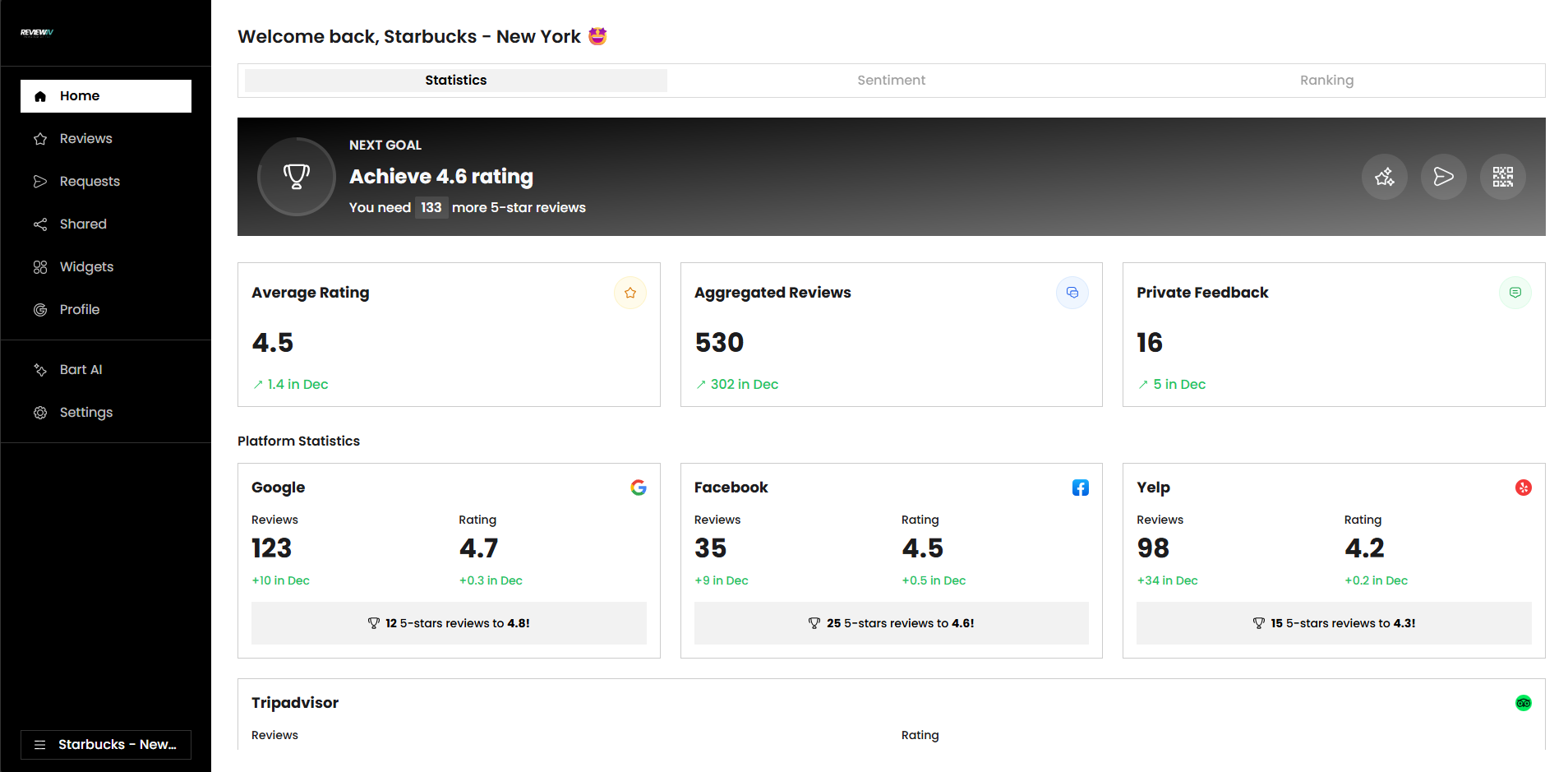Click the message icon on Private Feedback card
This screenshot has width=1568, height=772.
[x=1515, y=293]
